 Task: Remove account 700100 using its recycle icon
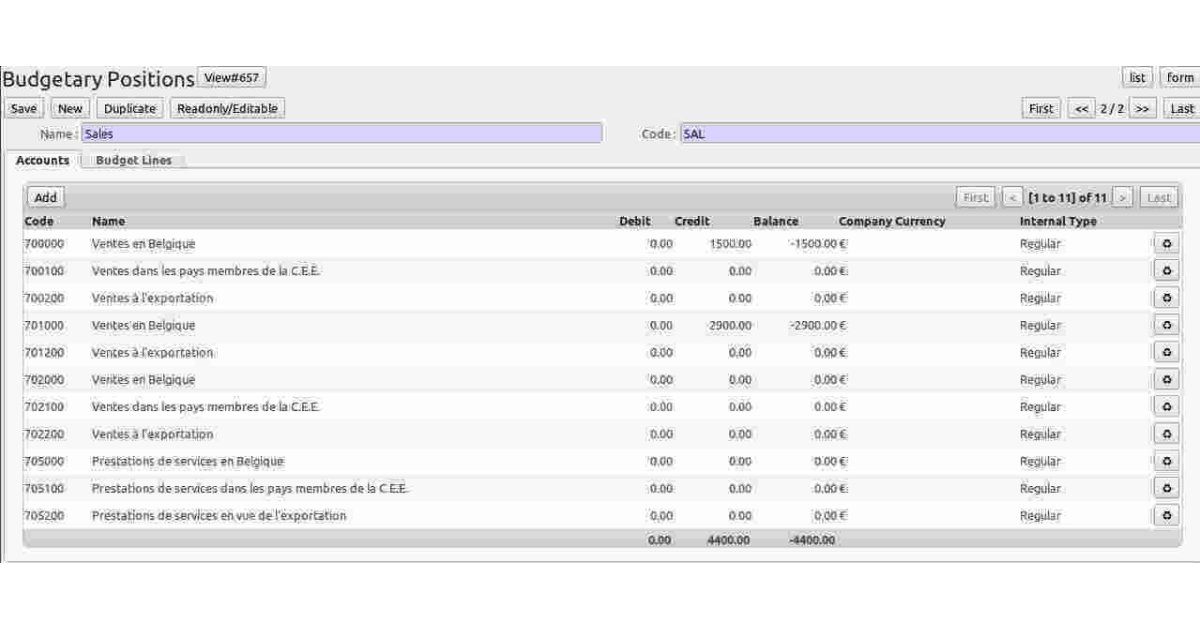point(1165,271)
